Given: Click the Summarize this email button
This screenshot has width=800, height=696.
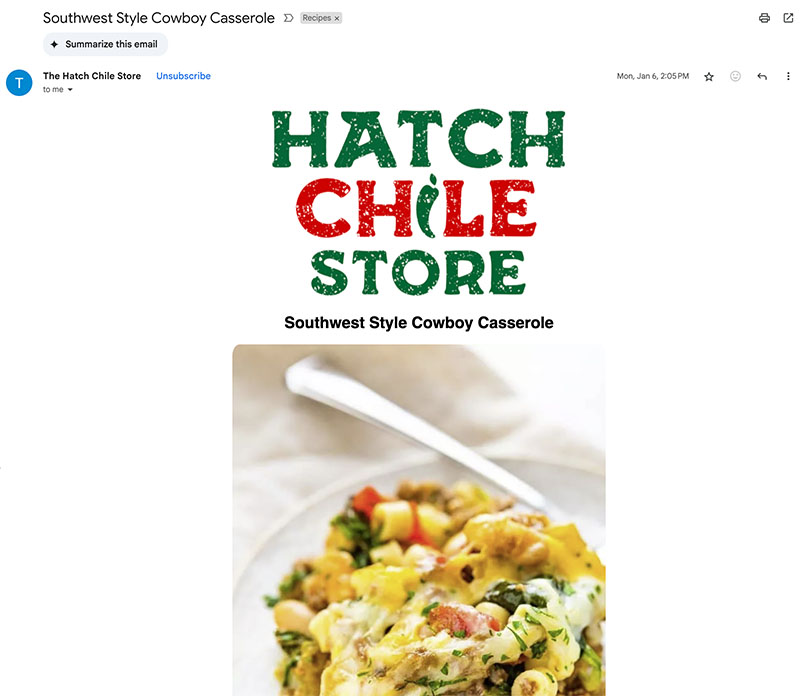Looking at the screenshot, I should coord(105,44).
